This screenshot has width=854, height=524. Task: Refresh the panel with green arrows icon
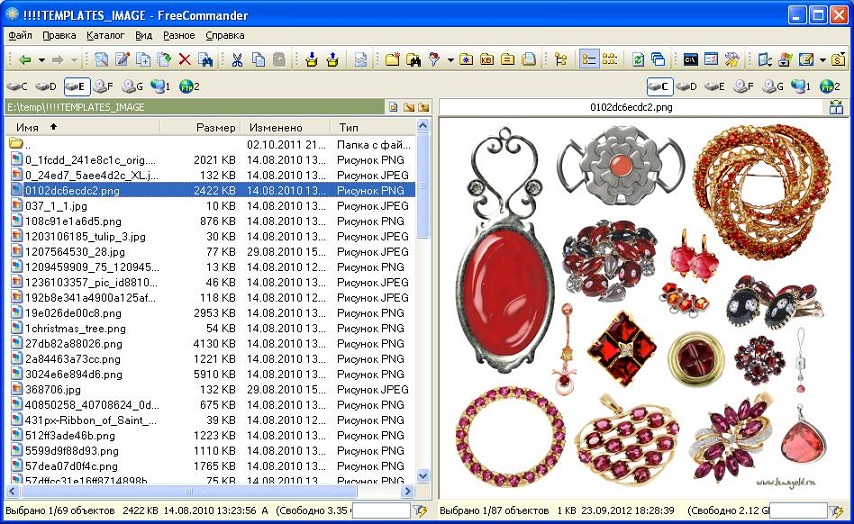[638, 59]
